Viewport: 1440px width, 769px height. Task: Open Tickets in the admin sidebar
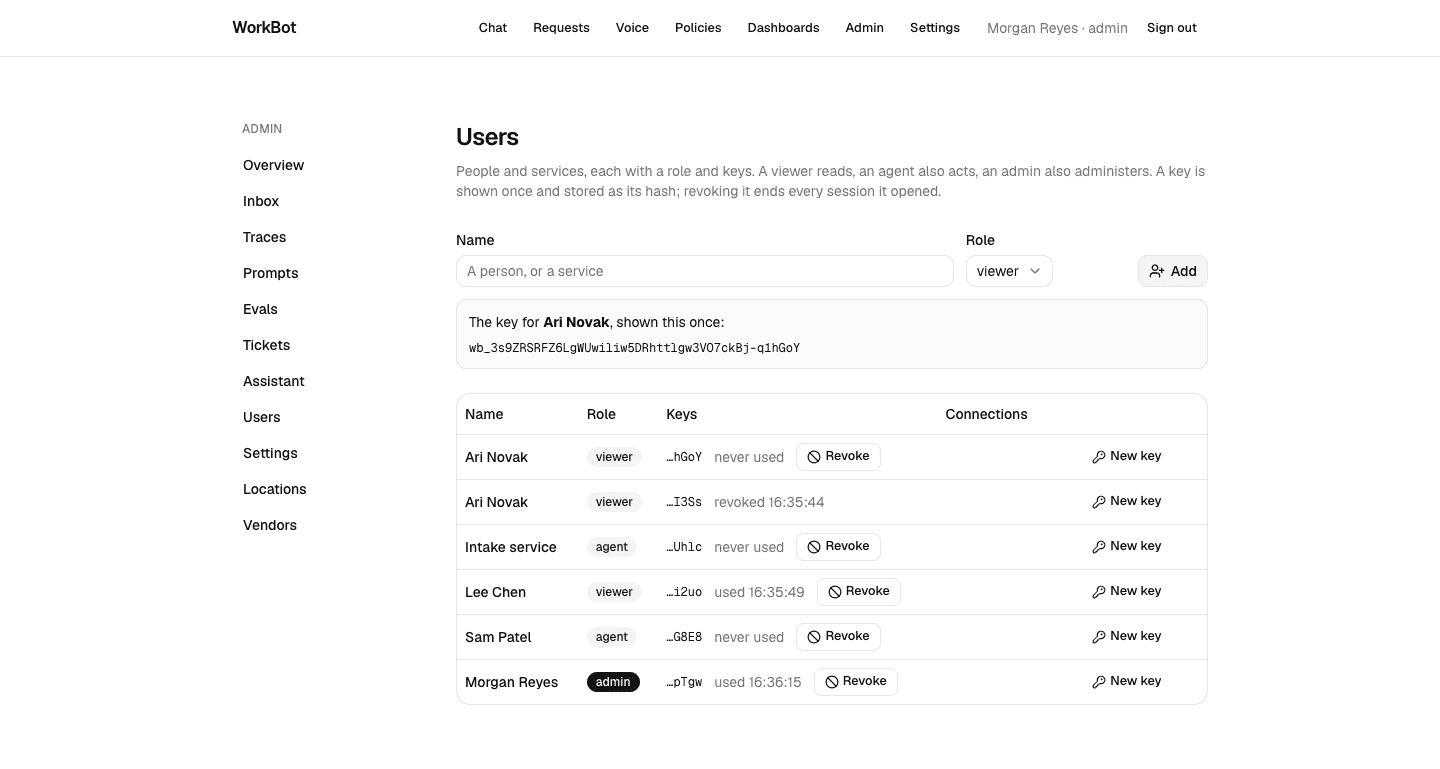267,345
